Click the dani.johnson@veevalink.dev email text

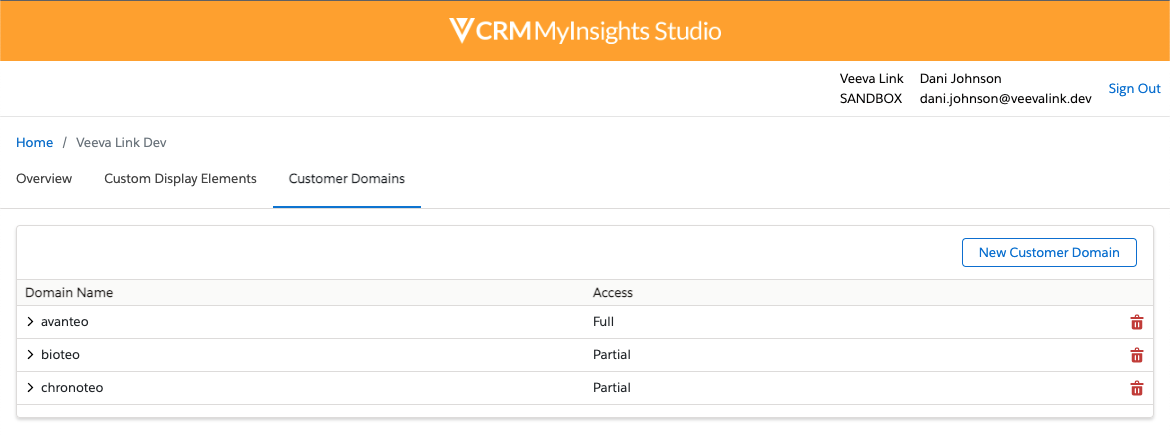(x=1005, y=99)
